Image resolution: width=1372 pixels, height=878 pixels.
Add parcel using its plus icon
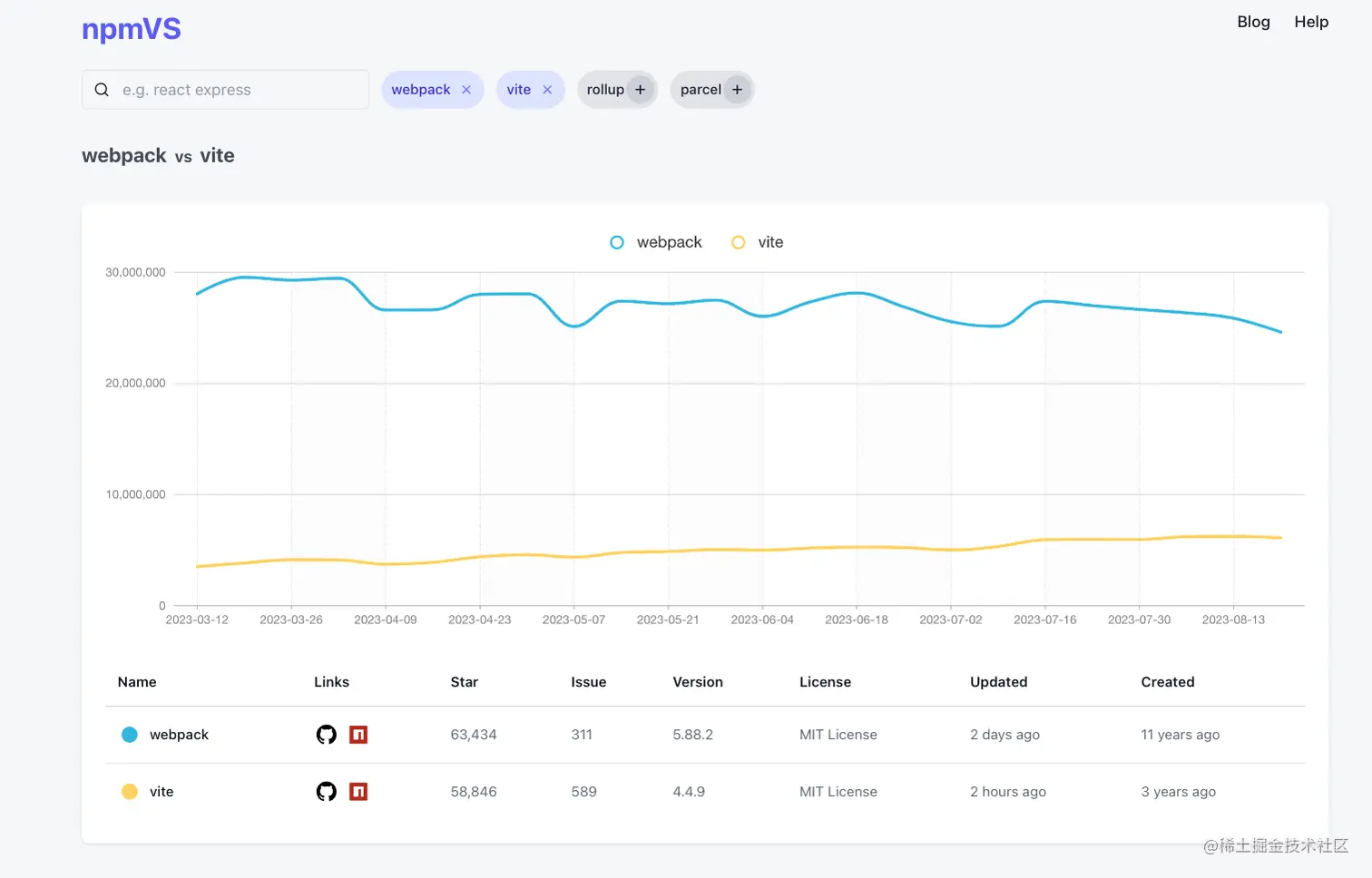pos(737,90)
